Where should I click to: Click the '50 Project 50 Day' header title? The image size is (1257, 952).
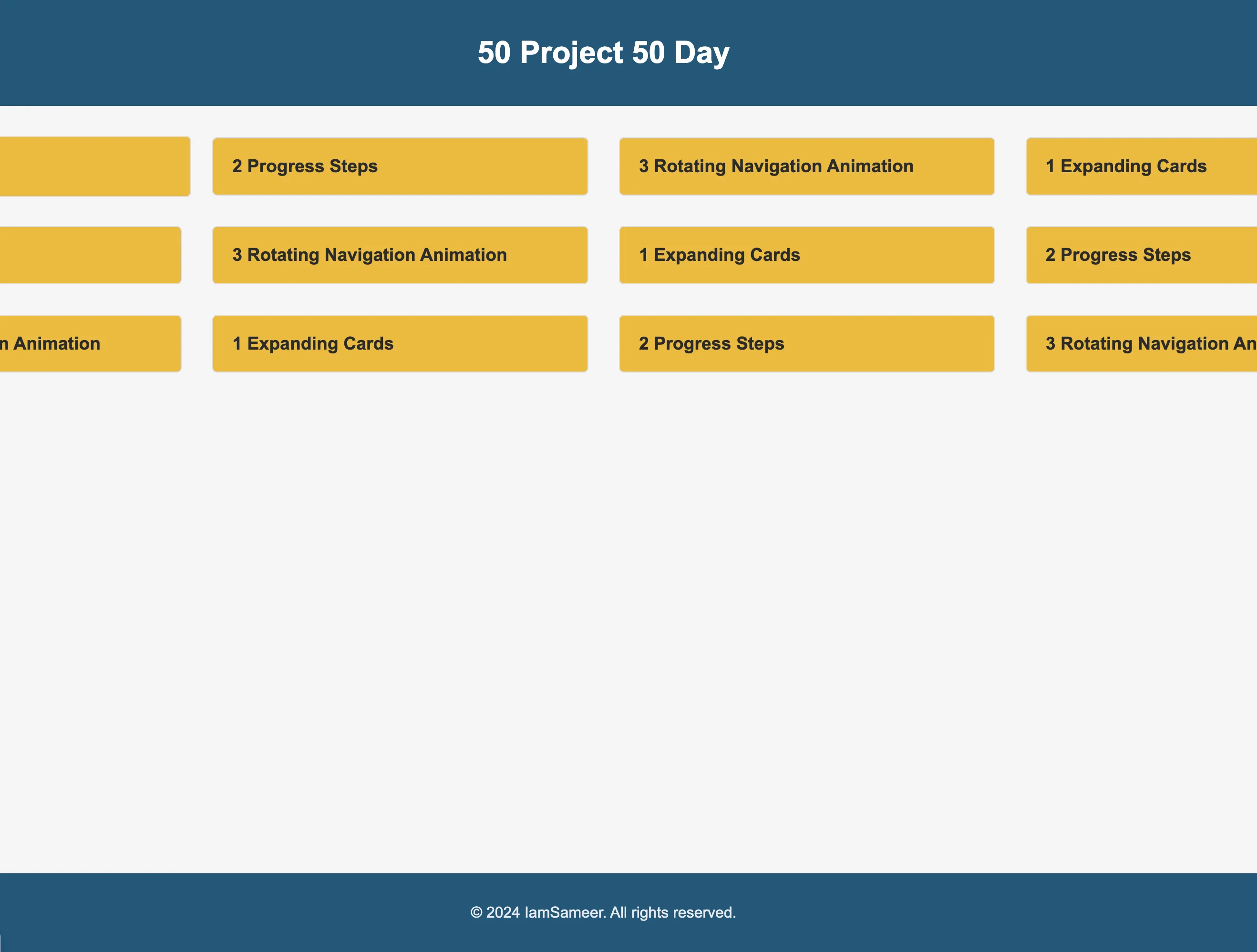pyautogui.click(x=628, y=53)
